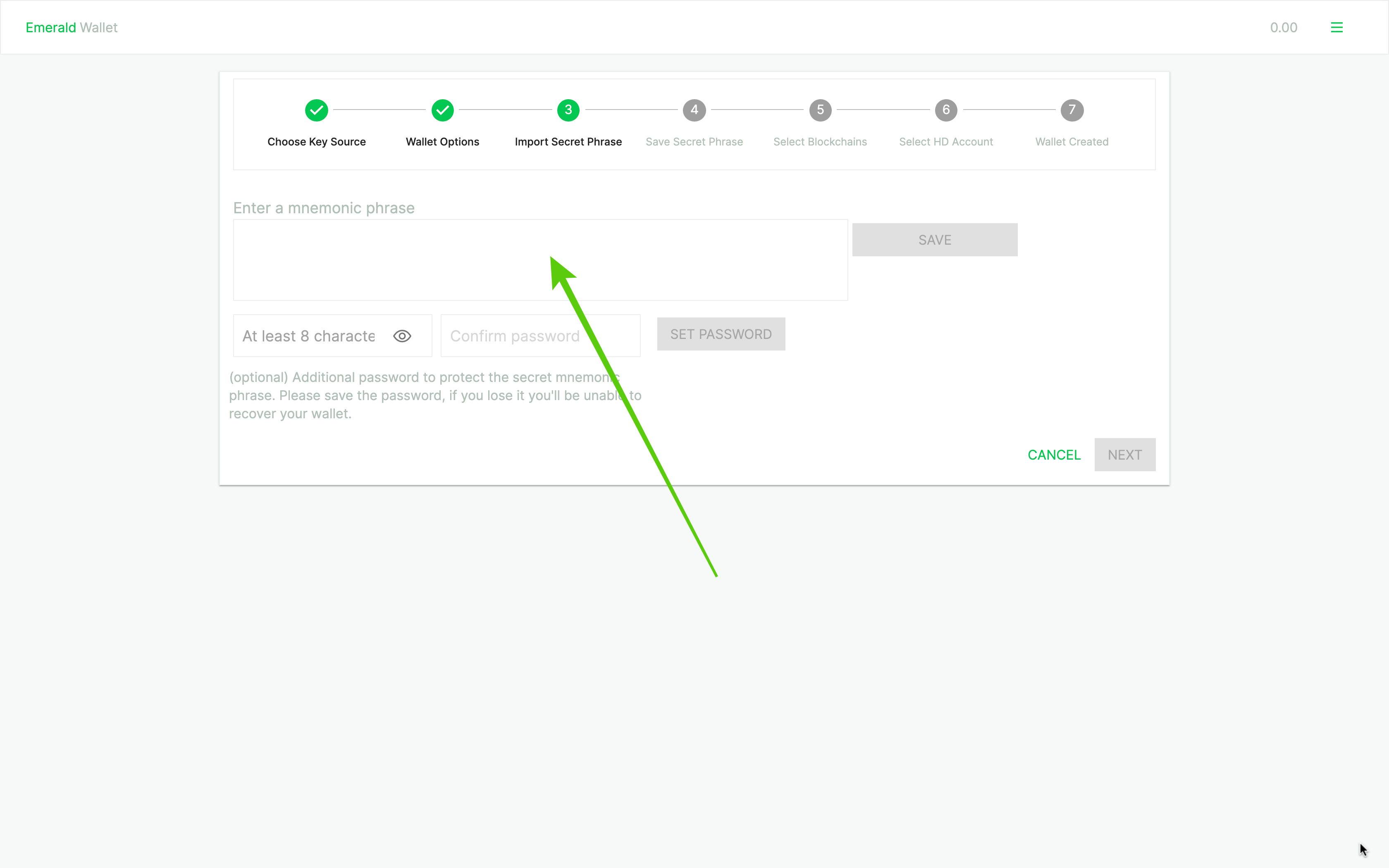Click step 5 Select Blockchains circle
Screen dimensions: 1389x868
[820, 110]
